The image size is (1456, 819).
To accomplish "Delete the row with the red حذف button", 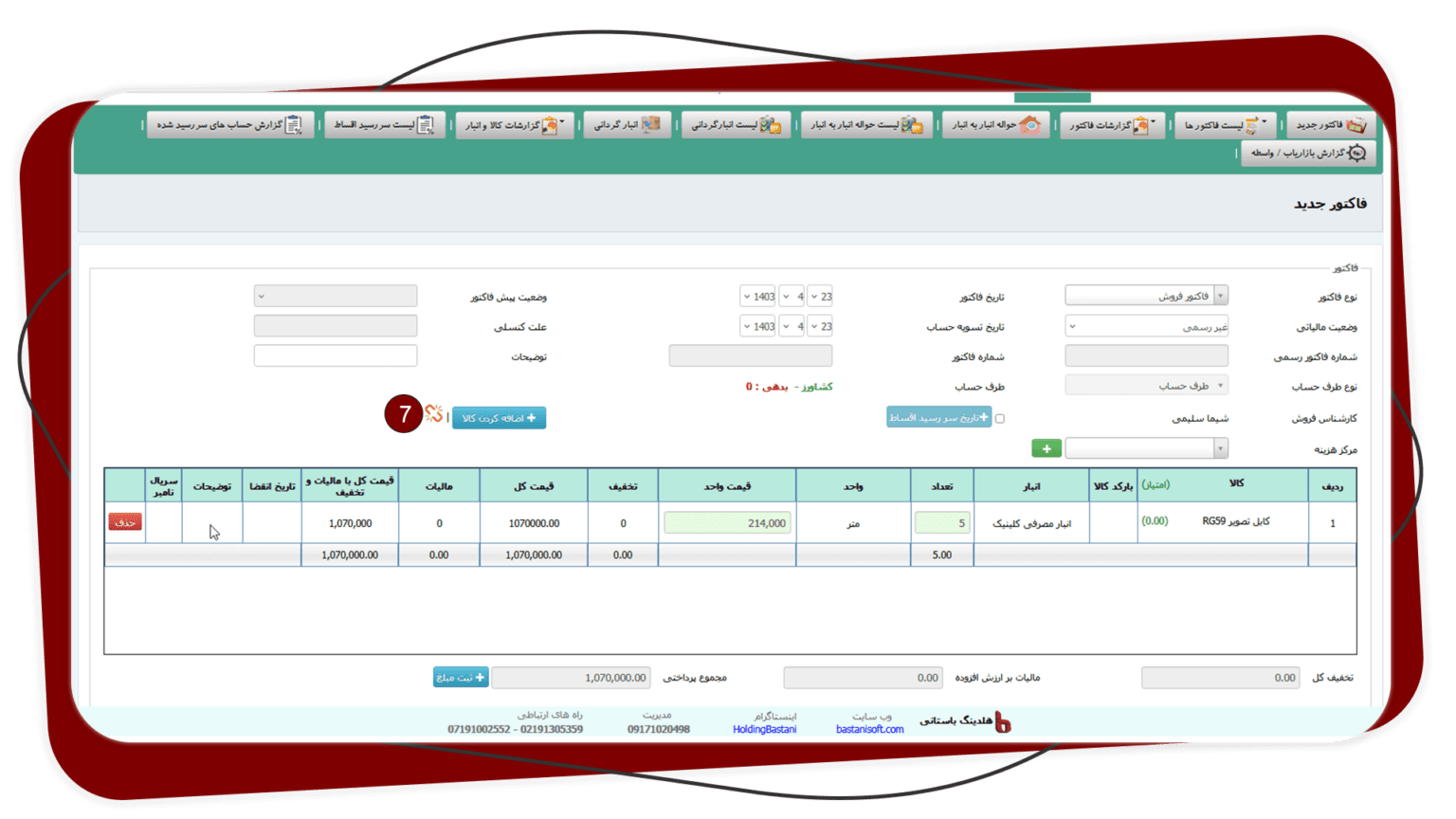I will point(125,522).
